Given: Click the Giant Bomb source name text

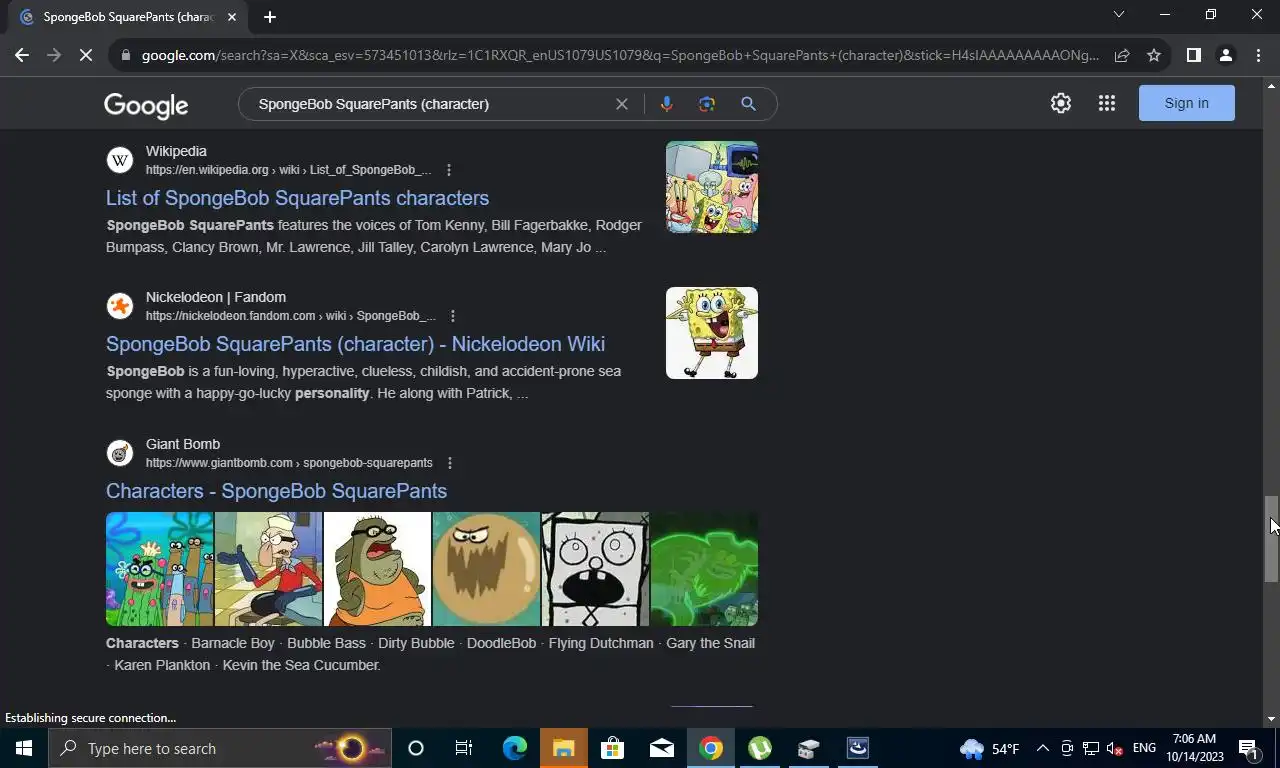Looking at the screenshot, I should (183, 444).
